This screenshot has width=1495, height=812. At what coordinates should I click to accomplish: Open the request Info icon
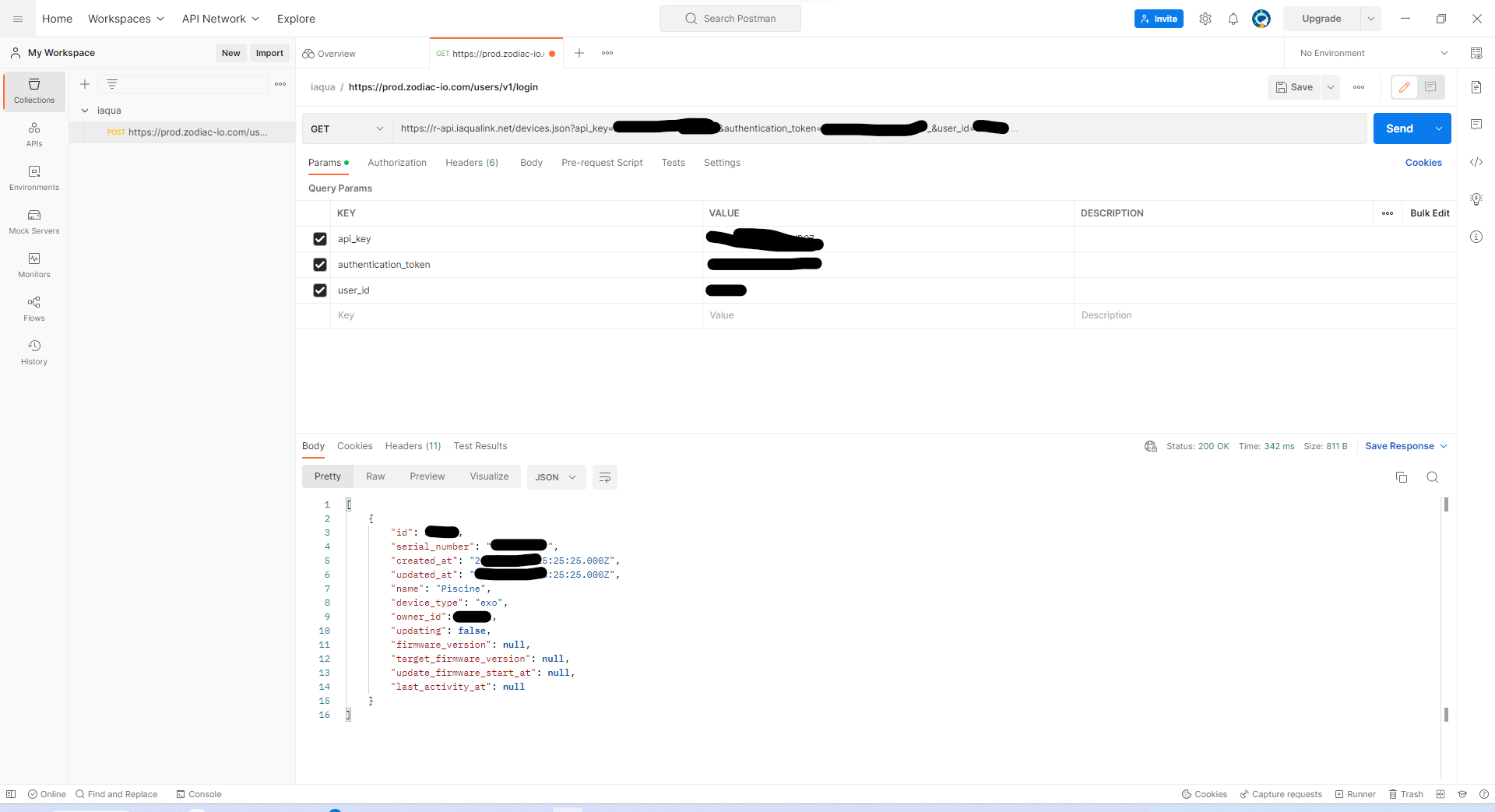click(1476, 237)
